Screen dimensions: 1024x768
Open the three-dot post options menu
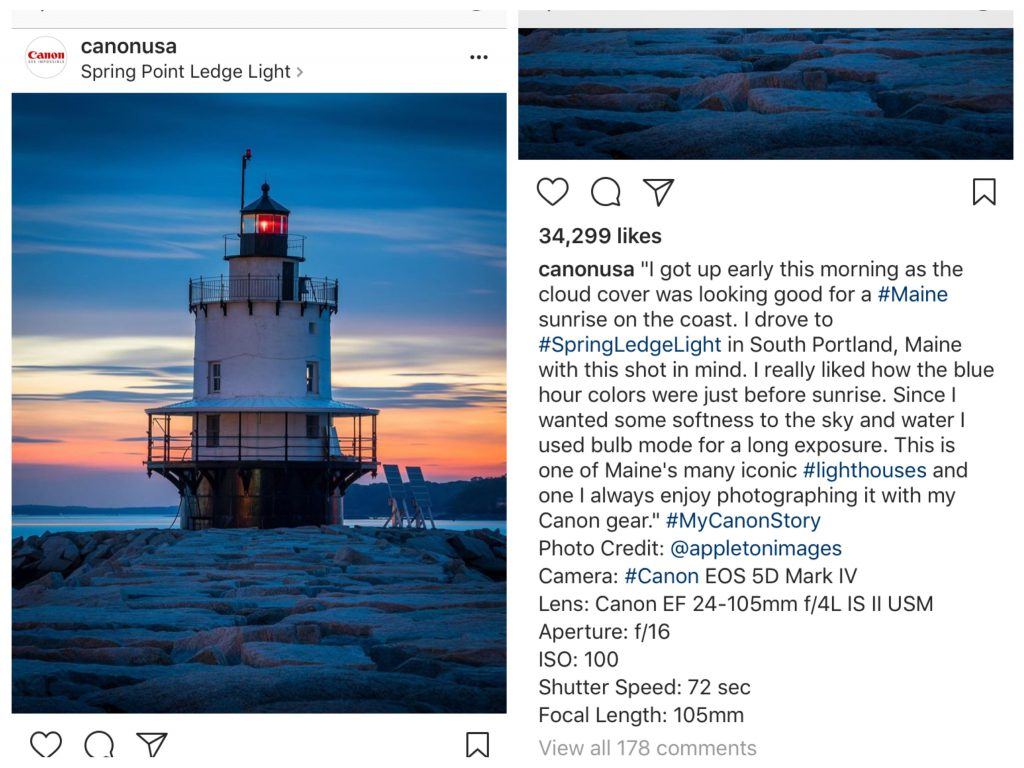point(479,58)
